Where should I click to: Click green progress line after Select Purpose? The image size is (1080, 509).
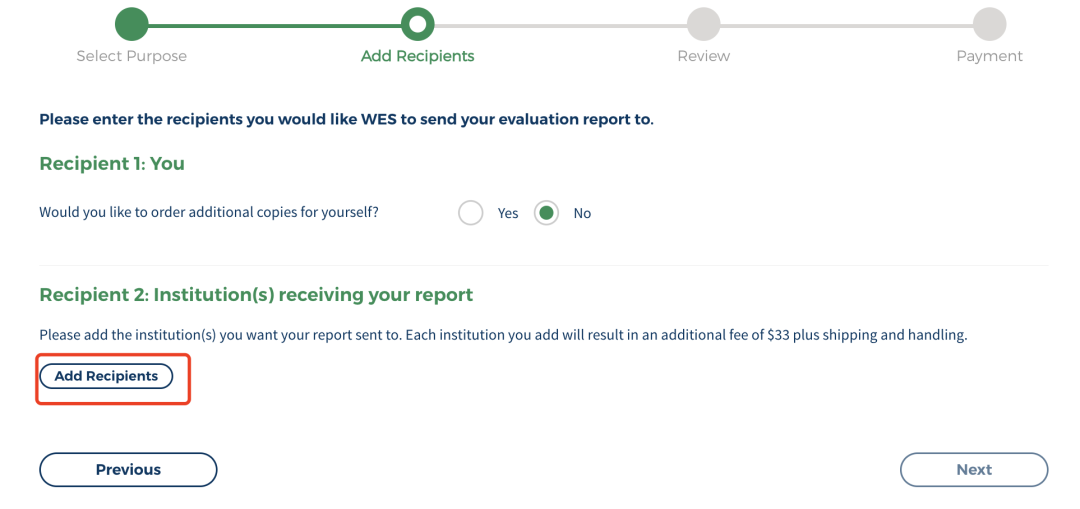pos(275,25)
